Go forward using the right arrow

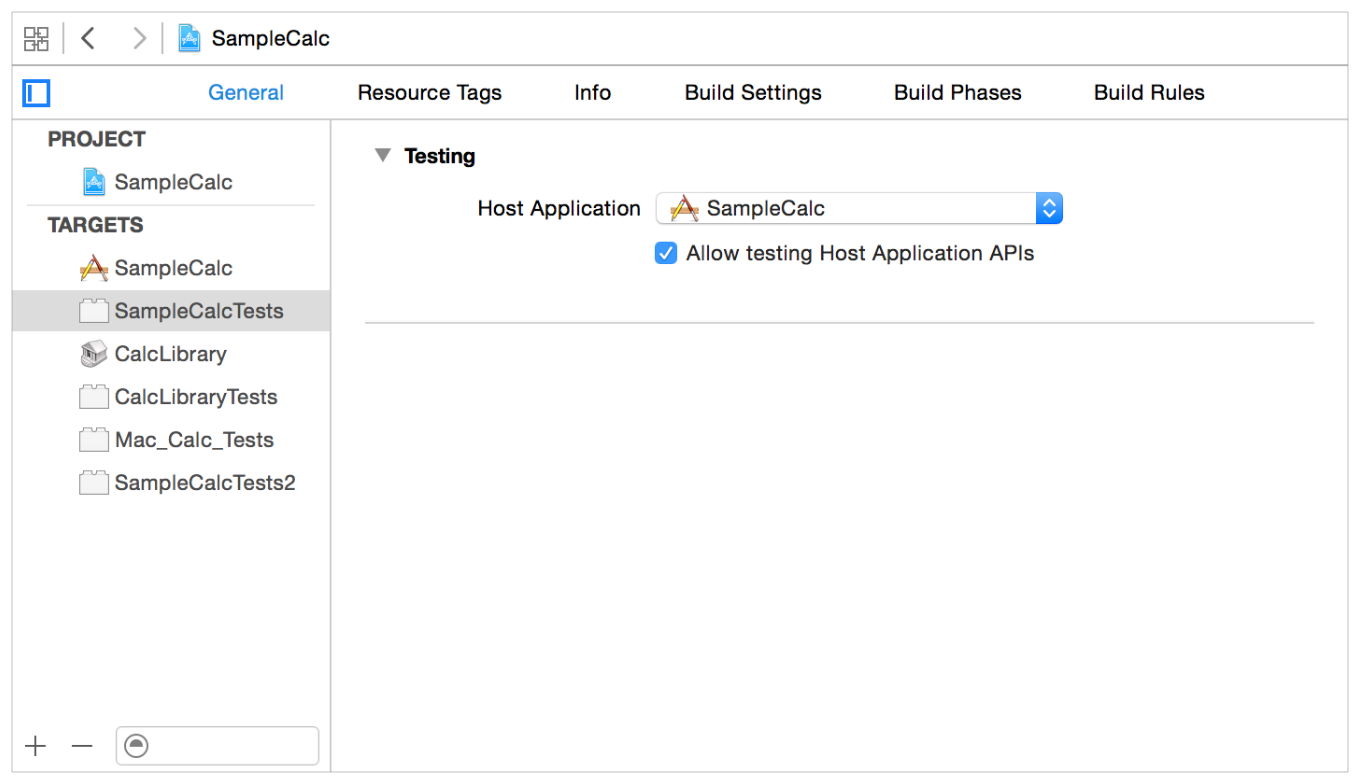point(139,39)
